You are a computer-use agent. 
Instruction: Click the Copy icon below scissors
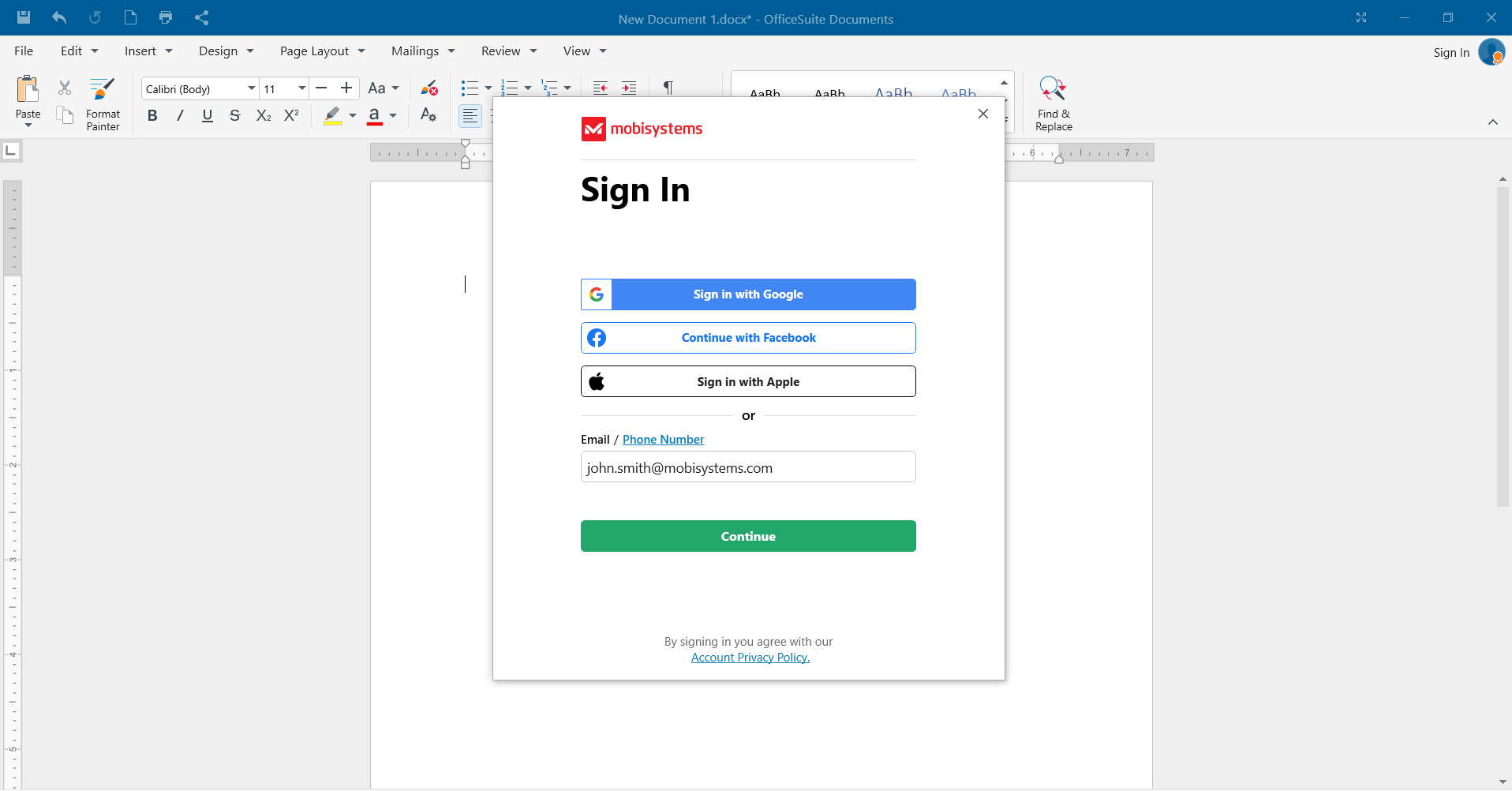coord(65,115)
